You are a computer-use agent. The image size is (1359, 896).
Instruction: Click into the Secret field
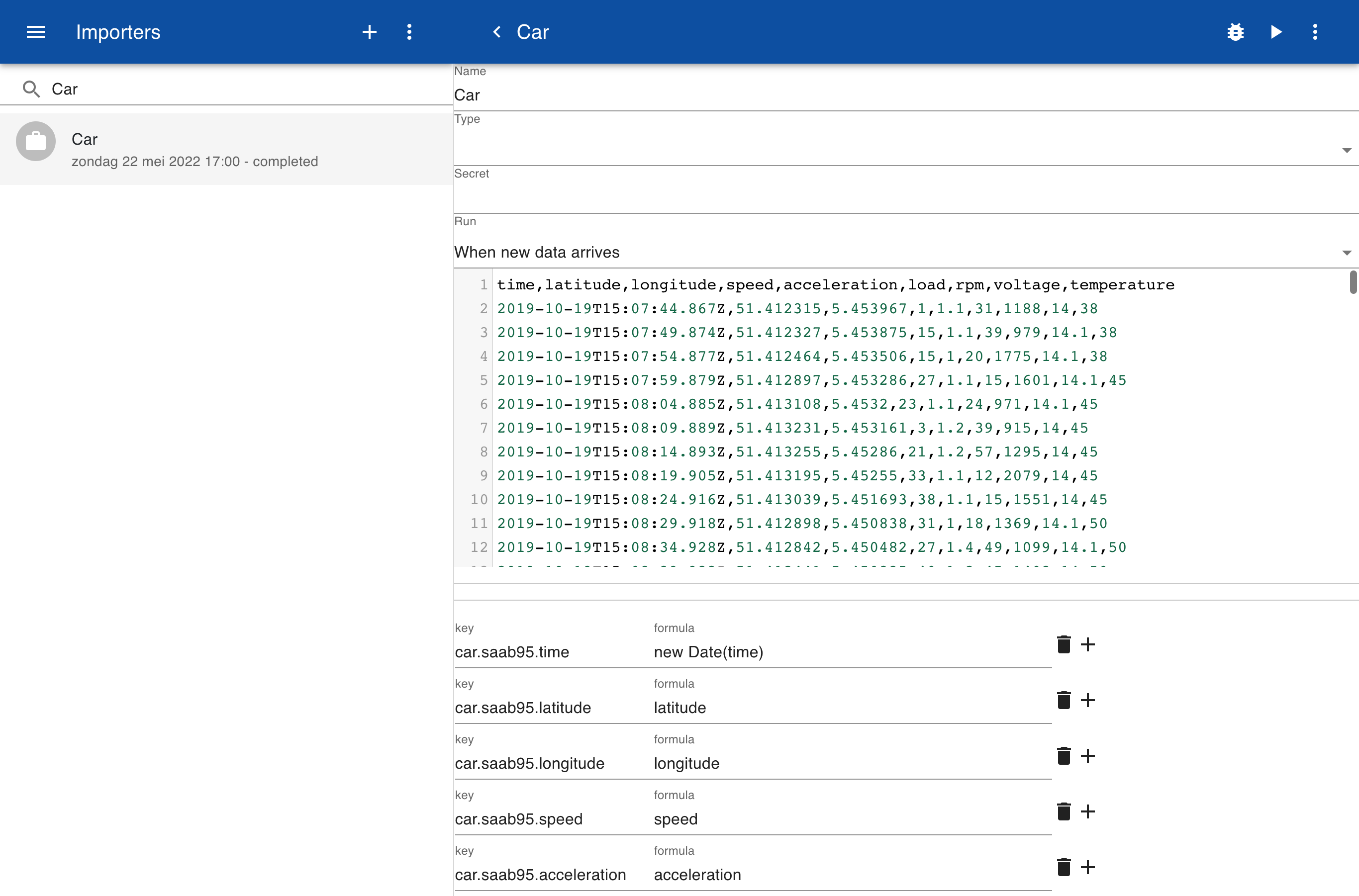pyautogui.click(x=906, y=198)
